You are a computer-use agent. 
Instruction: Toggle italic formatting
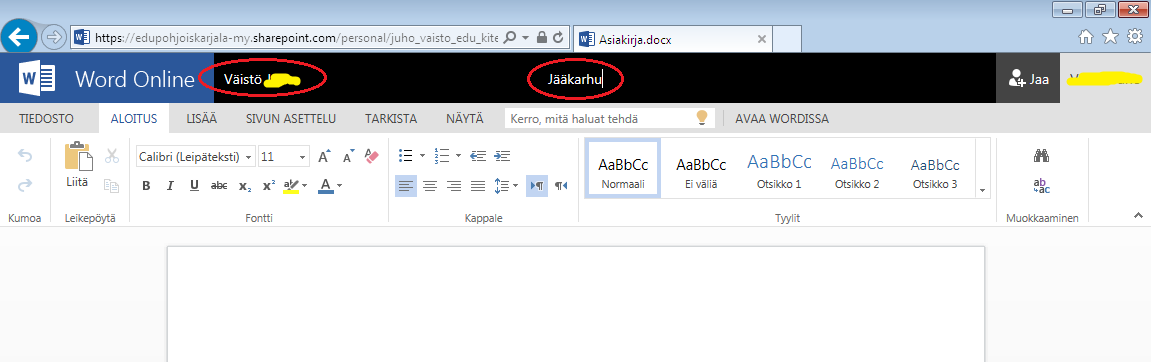point(170,186)
